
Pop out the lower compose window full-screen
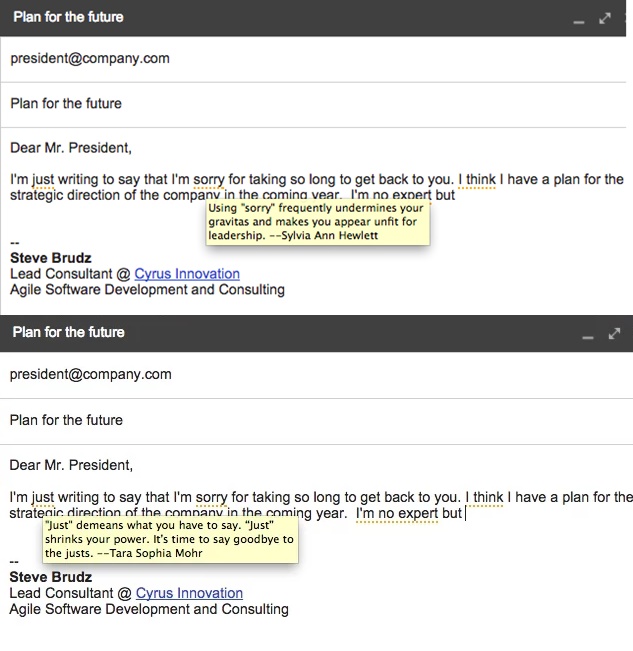click(614, 333)
